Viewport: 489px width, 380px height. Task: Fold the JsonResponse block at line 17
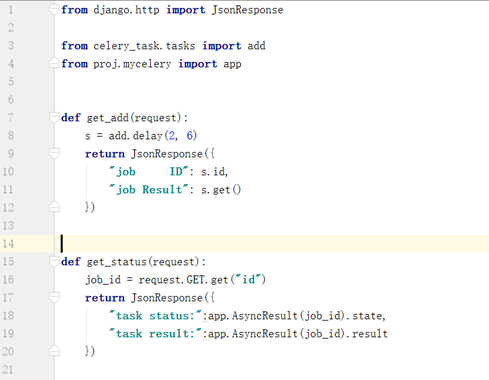tap(54, 297)
